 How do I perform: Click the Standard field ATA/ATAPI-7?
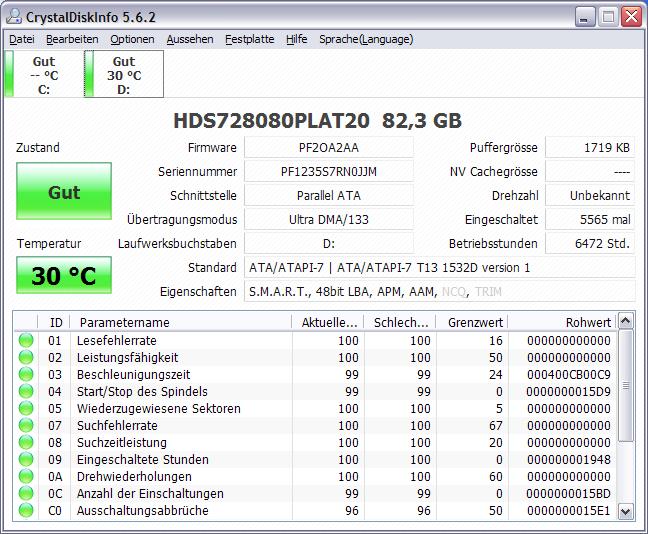tap(440, 267)
